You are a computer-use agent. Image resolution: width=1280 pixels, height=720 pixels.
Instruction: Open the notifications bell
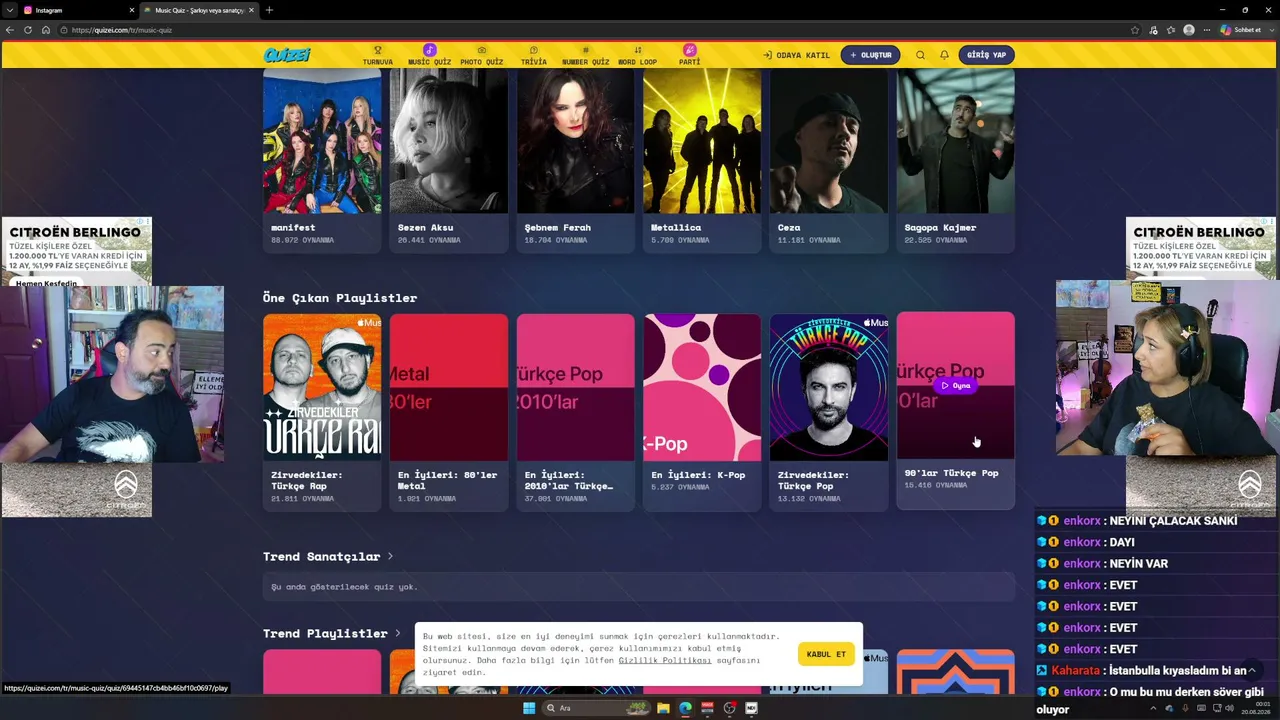click(x=944, y=55)
